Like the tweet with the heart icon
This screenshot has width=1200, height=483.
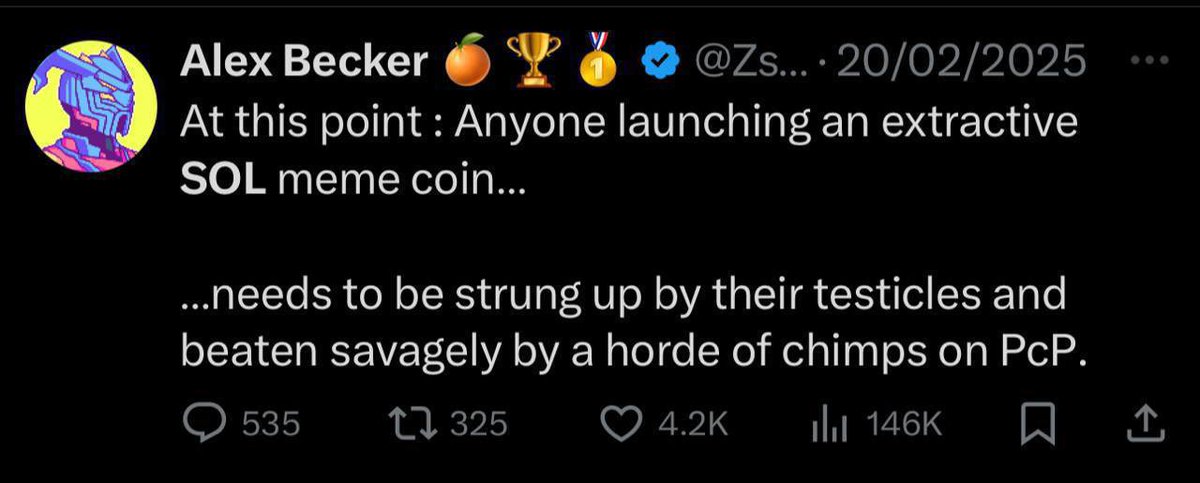630,424
